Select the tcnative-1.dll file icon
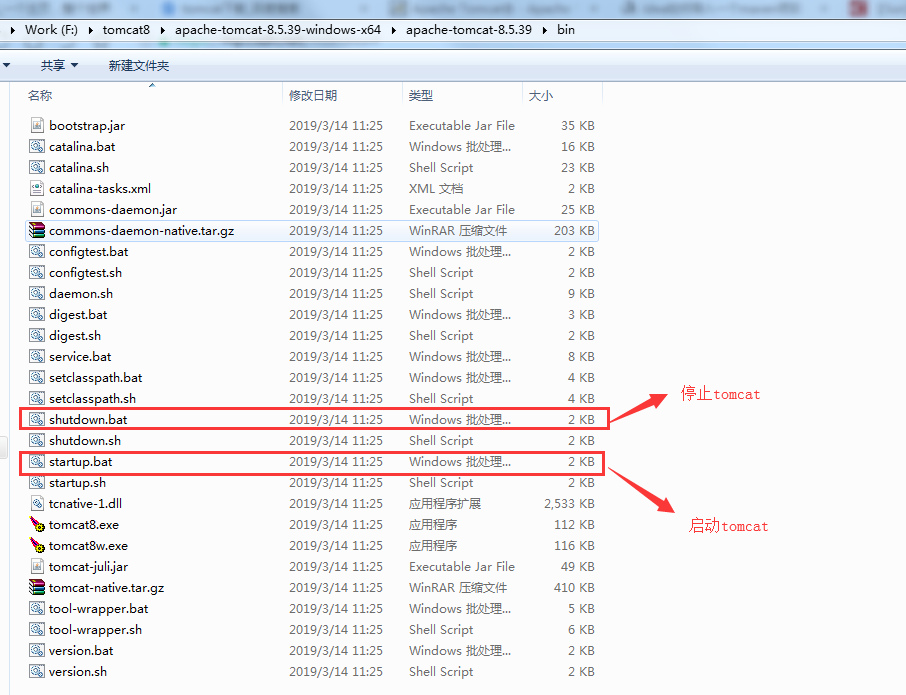 tap(37, 503)
